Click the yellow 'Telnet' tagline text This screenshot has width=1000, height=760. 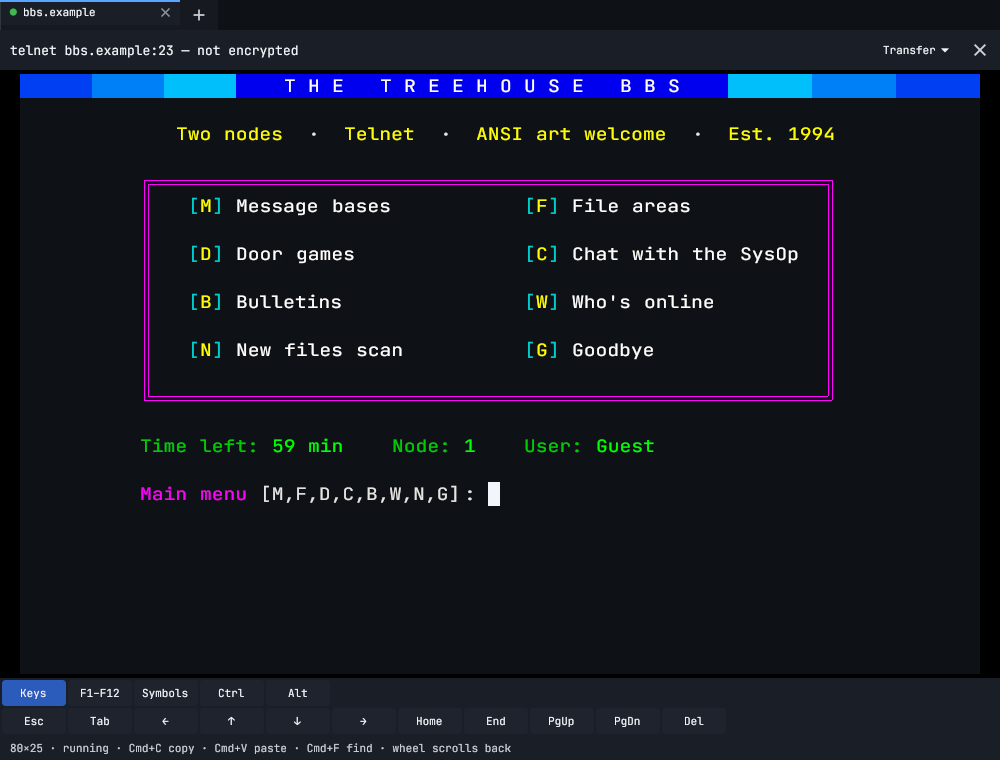tap(379, 134)
